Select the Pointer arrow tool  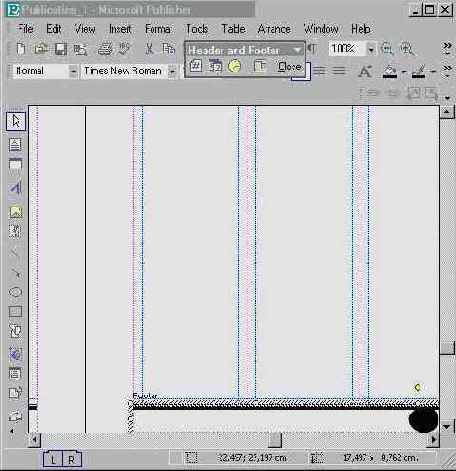pyautogui.click(x=16, y=121)
